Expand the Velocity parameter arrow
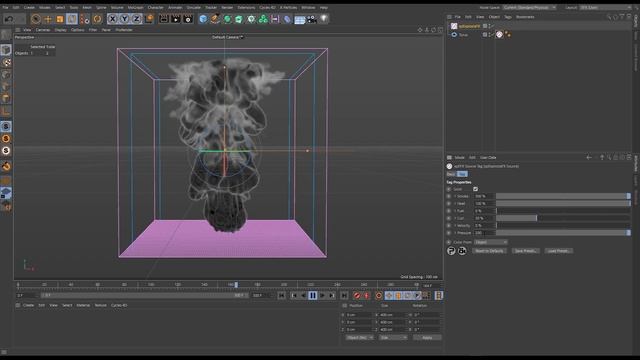The width and height of the screenshot is (640, 360). [x=455, y=226]
